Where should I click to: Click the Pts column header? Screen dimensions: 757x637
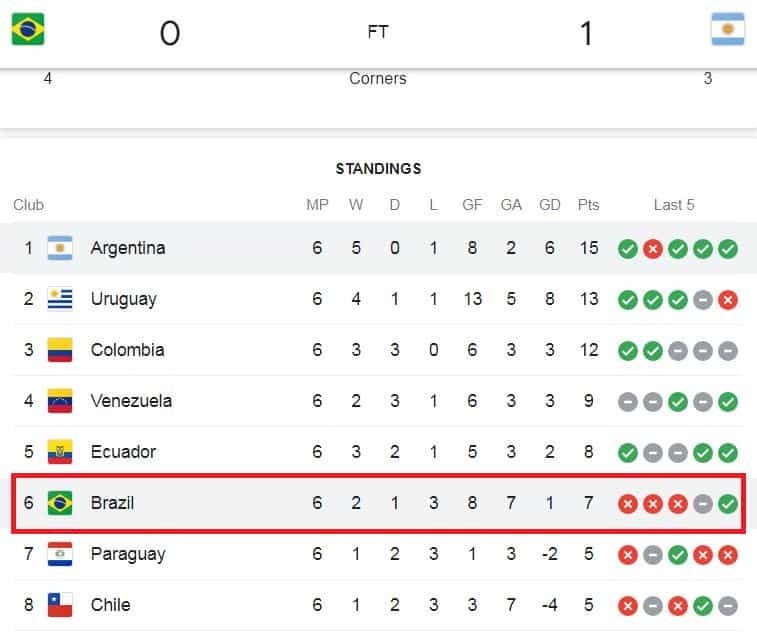(x=588, y=205)
